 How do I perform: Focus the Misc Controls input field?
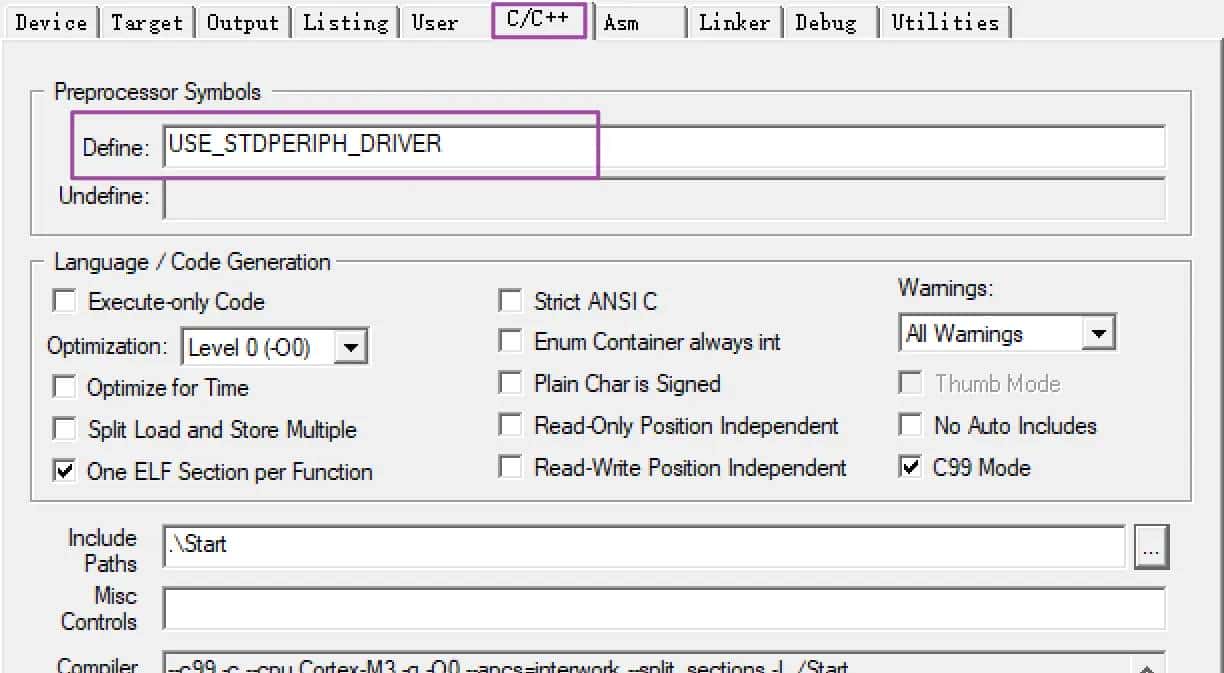664,608
